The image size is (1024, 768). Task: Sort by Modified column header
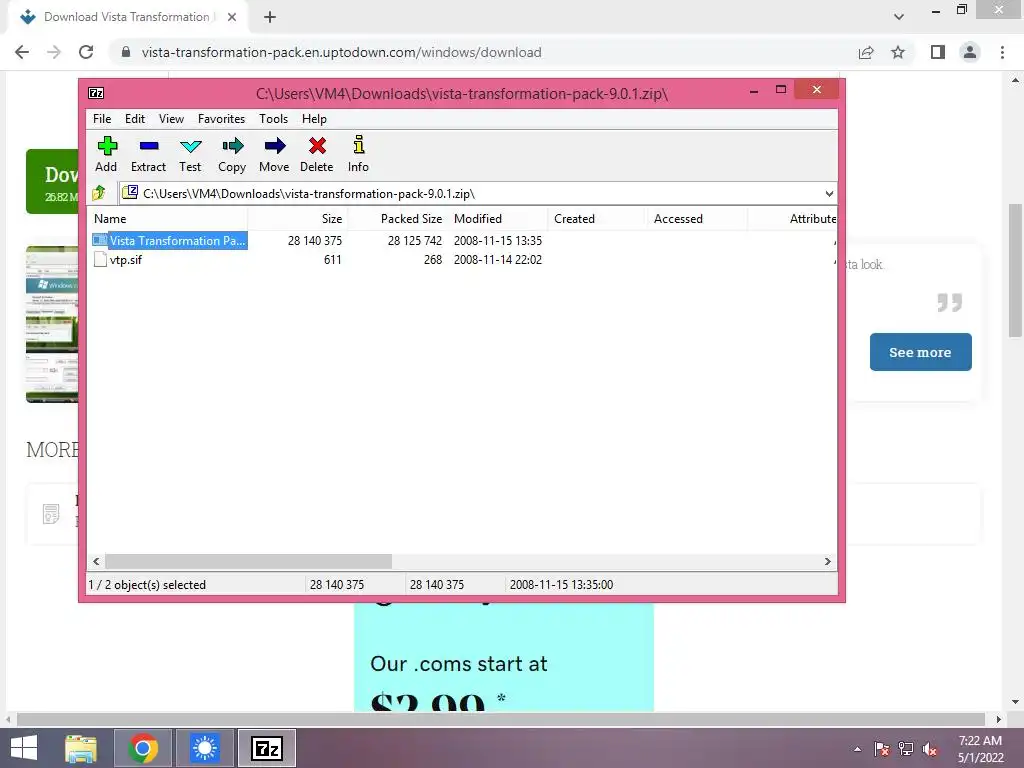(x=498, y=219)
